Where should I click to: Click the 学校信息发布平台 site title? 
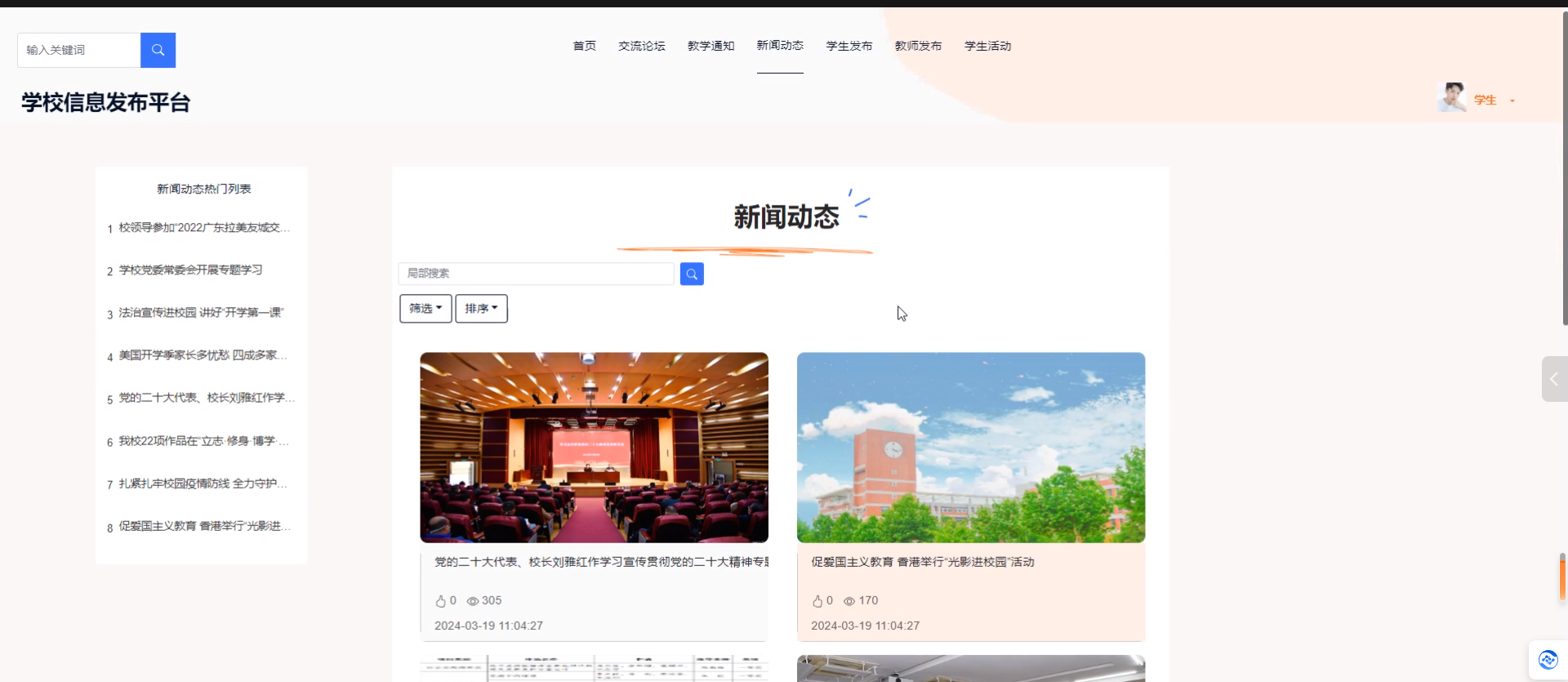106,102
